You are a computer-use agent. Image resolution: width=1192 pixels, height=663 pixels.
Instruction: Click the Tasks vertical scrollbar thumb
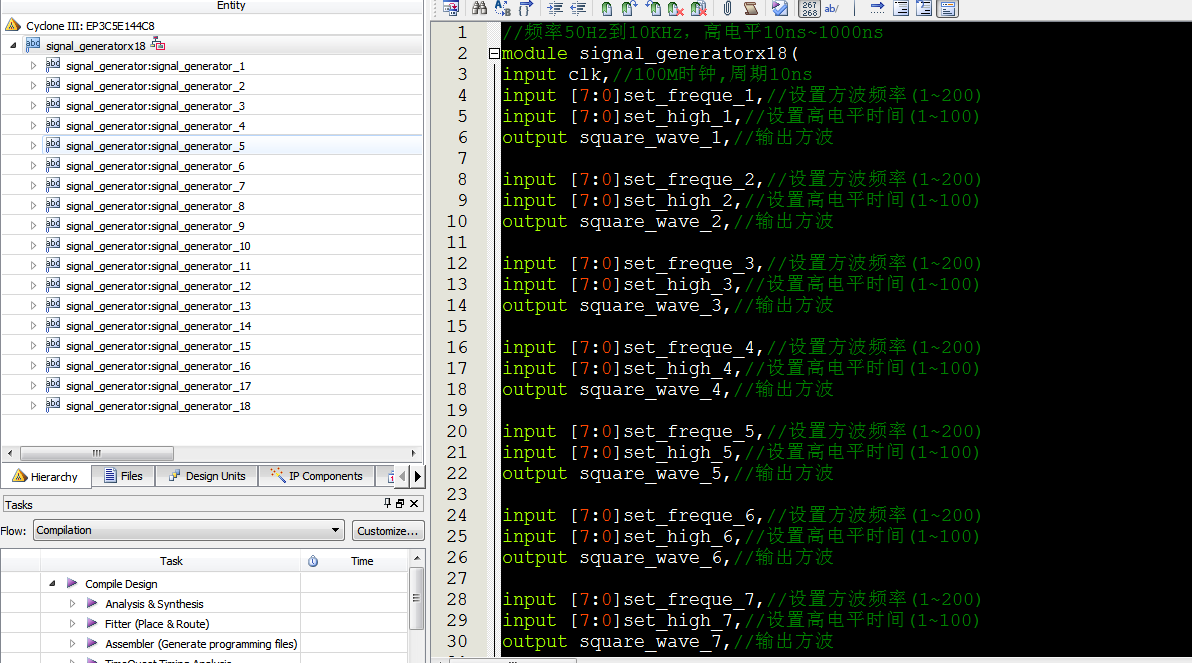coord(416,598)
